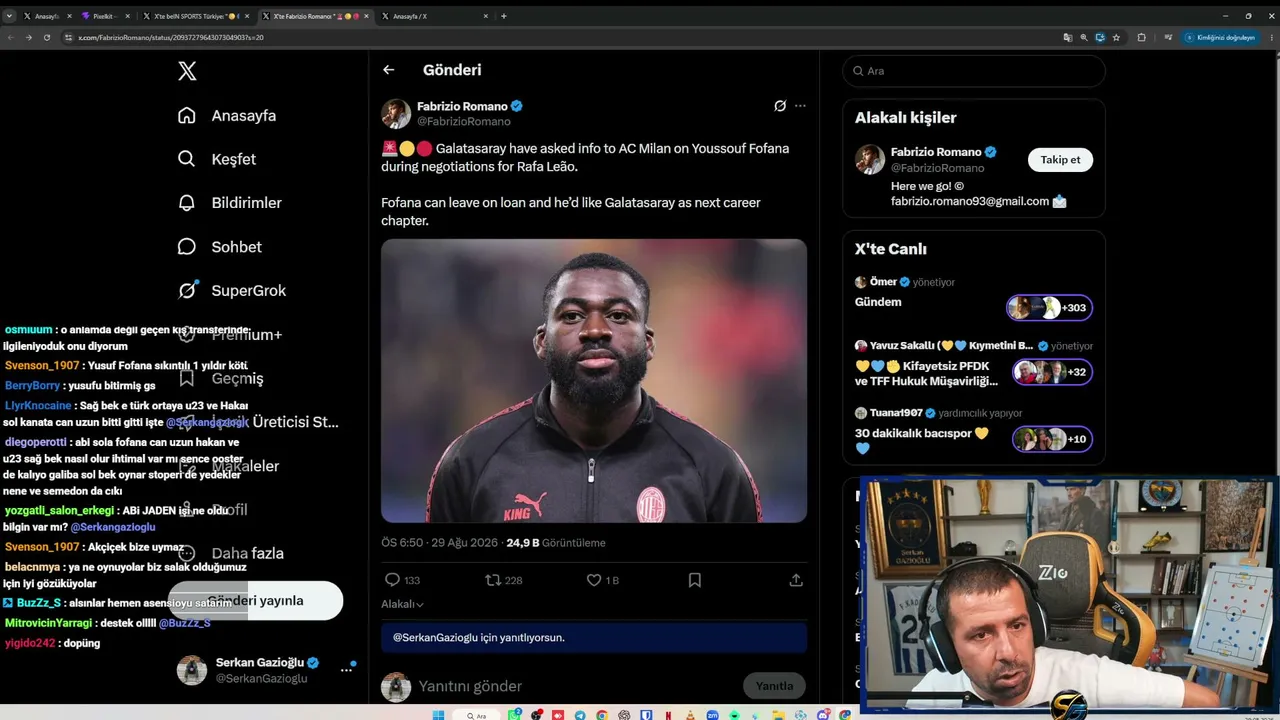Open Sohbet in the X sidebar
Screen dimensions: 1280x720
point(220,247)
